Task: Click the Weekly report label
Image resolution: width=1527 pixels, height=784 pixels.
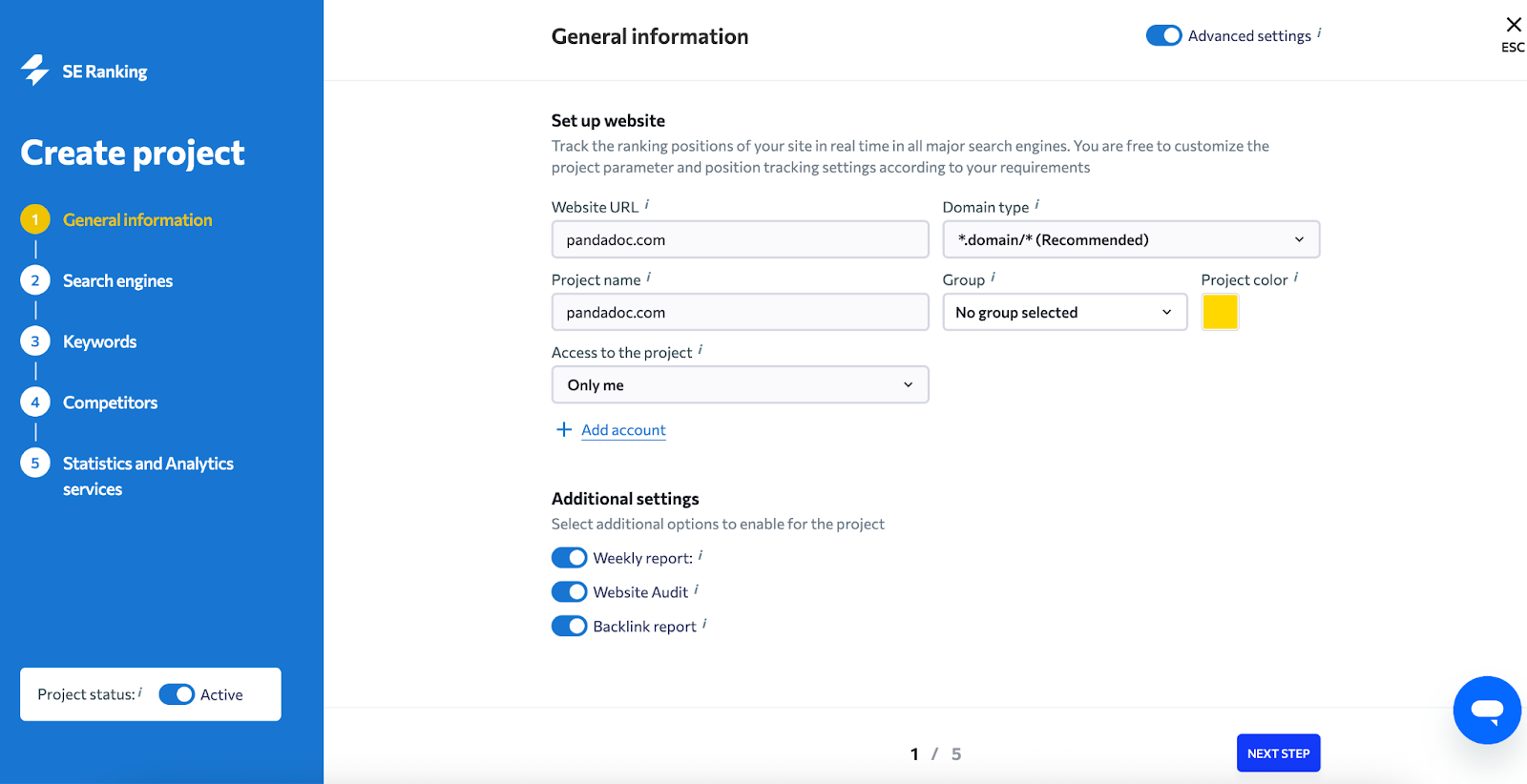Action: pyautogui.click(x=643, y=558)
